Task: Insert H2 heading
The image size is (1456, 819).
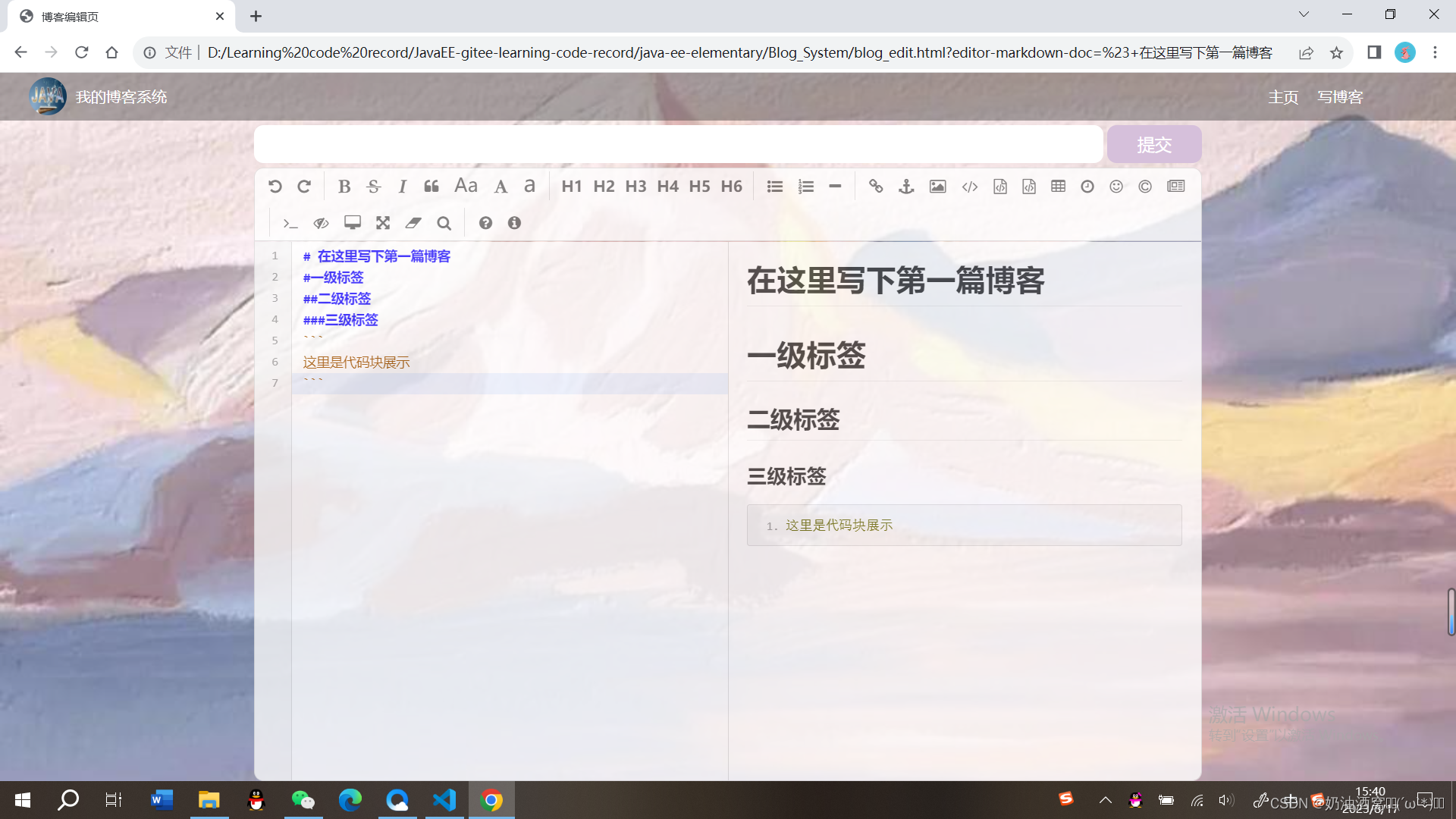Action: tap(604, 187)
